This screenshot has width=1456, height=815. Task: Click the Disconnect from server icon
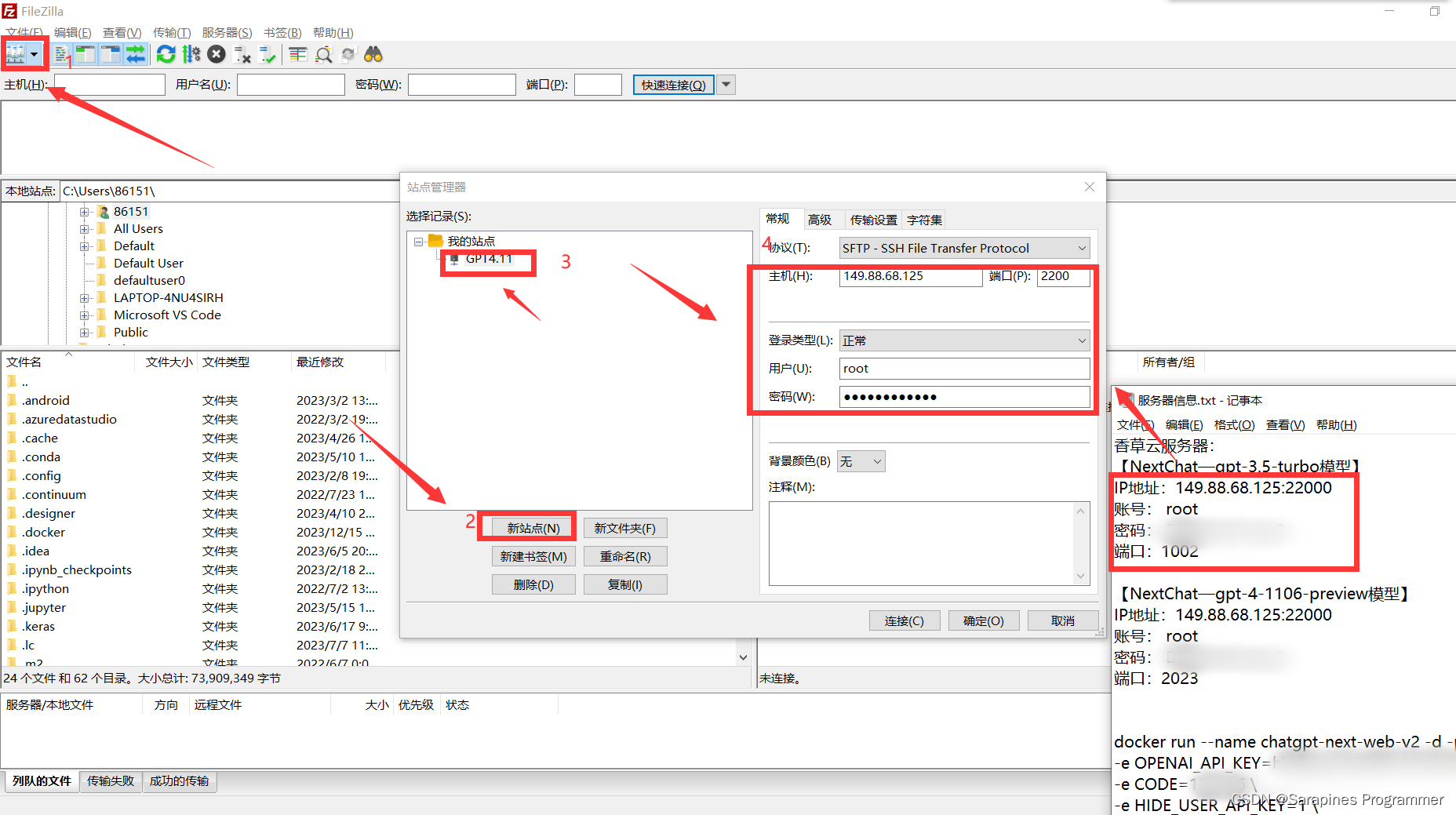[242, 53]
